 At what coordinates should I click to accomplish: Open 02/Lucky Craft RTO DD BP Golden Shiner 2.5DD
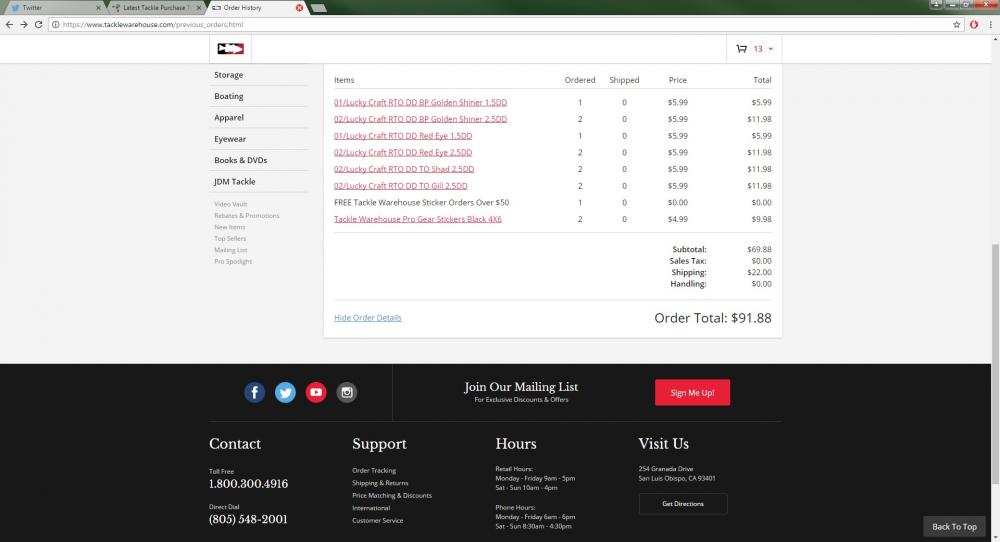tap(420, 119)
